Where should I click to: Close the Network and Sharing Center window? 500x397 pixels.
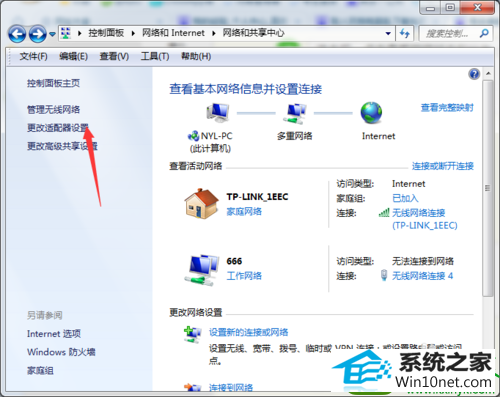tap(477, 7)
